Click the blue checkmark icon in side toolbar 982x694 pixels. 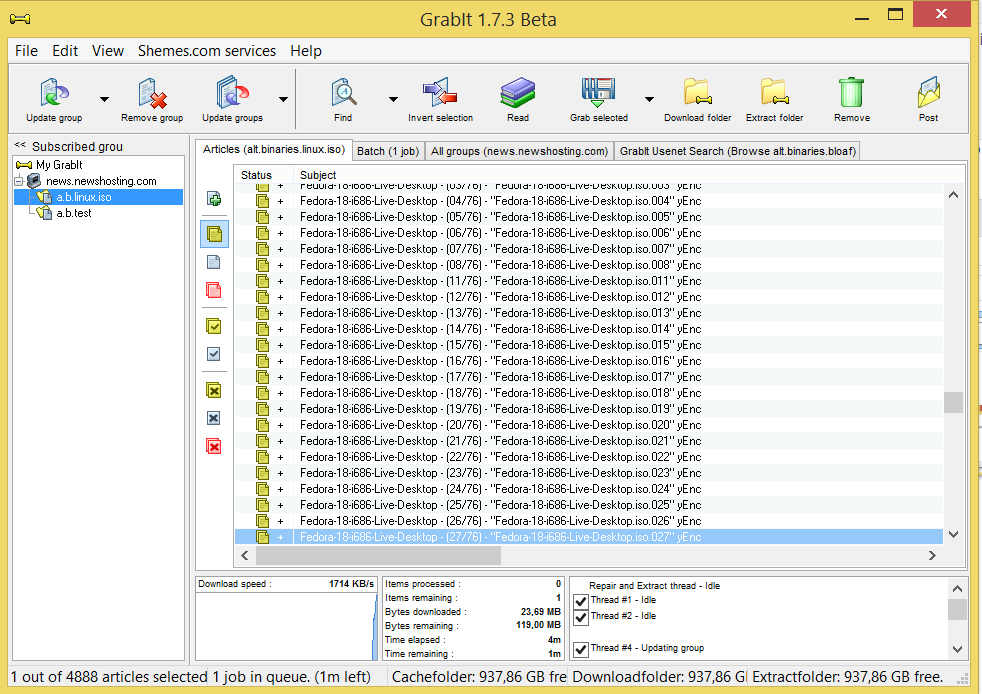pos(214,354)
